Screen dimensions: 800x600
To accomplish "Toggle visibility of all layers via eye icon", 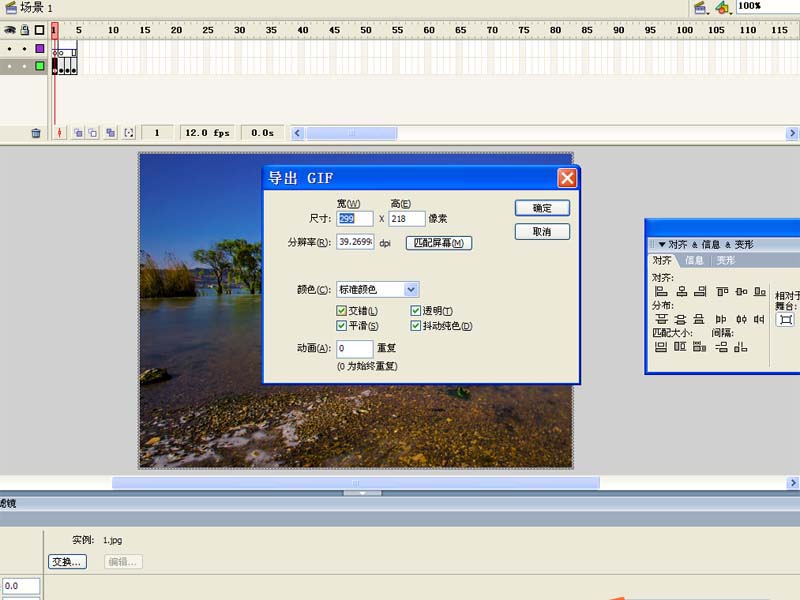I will (10, 30).
